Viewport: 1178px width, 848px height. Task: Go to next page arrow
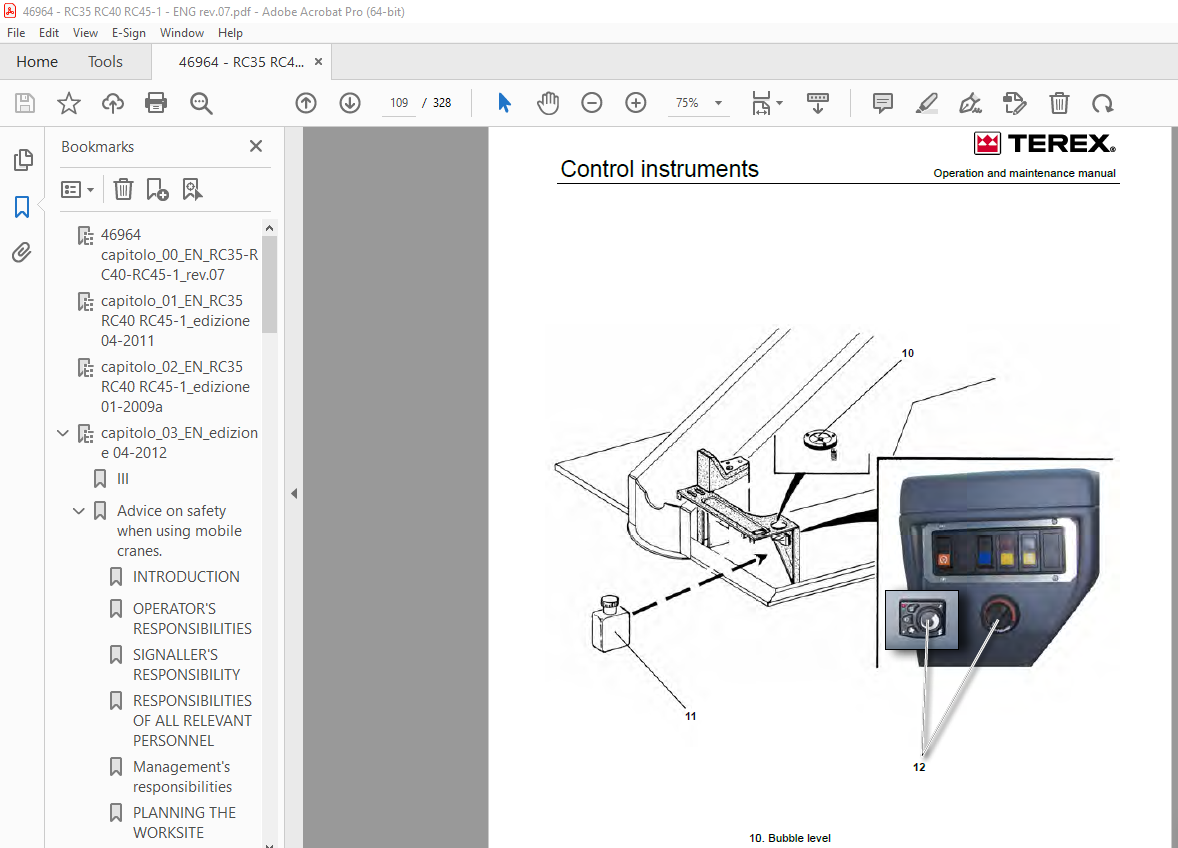pyautogui.click(x=350, y=103)
